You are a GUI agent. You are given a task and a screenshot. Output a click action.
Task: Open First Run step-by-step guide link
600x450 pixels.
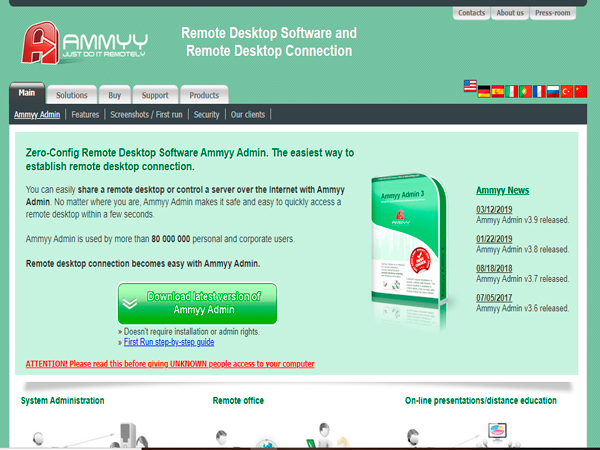(169, 342)
